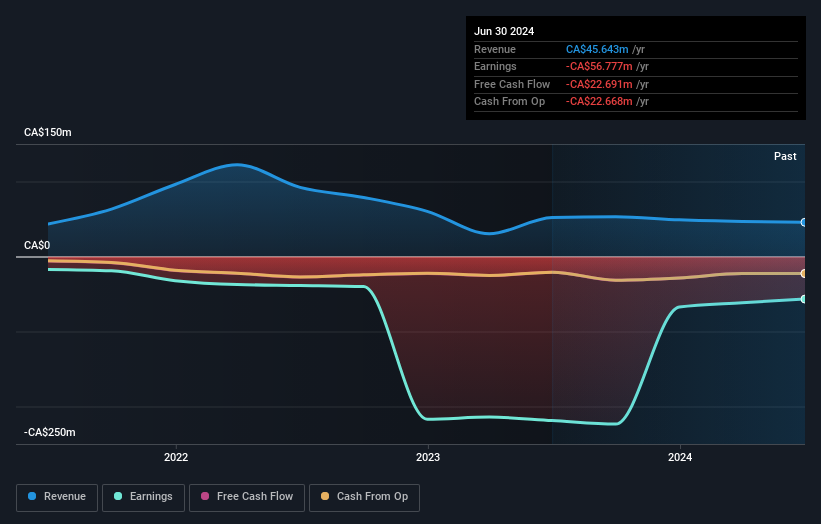Viewport: 821px width, 524px height.
Task: Click the Free Cash Flow label in tooltip
Action: [512, 84]
